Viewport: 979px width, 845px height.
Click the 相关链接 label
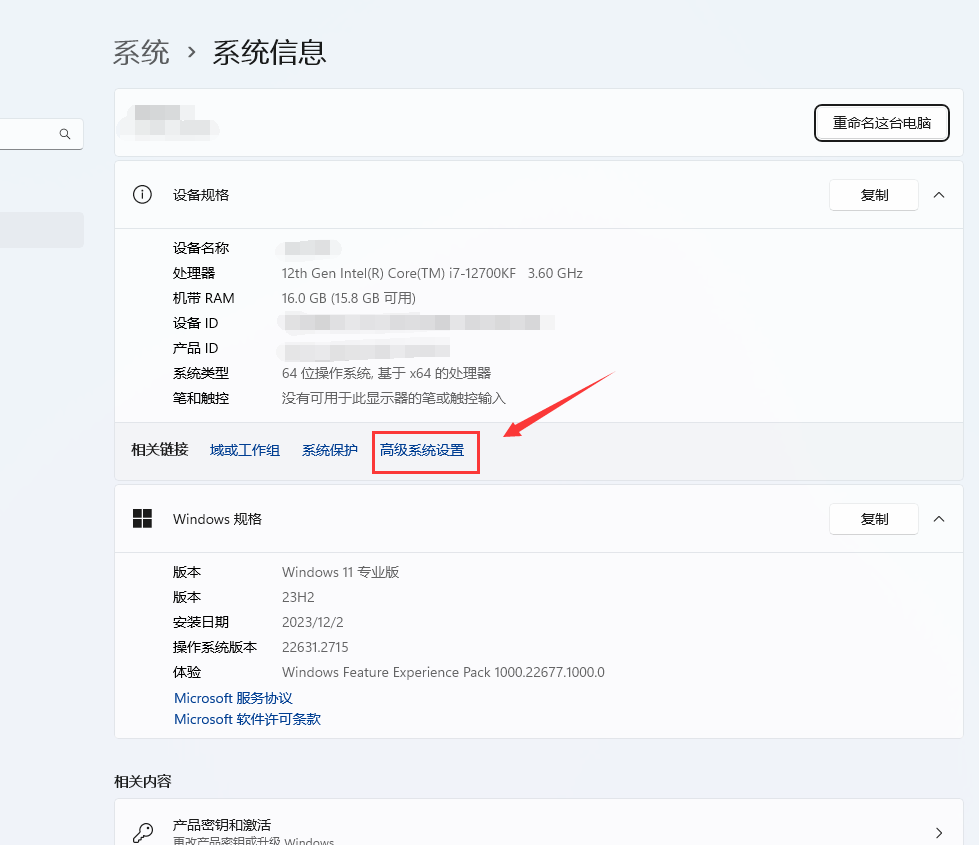point(160,450)
